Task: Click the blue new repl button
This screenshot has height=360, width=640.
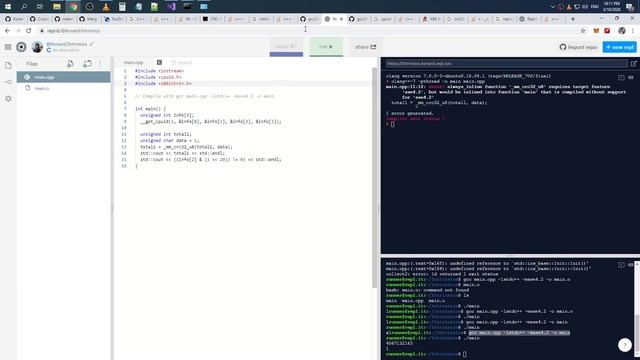Action: pyautogui.click(x=620, y=47)
